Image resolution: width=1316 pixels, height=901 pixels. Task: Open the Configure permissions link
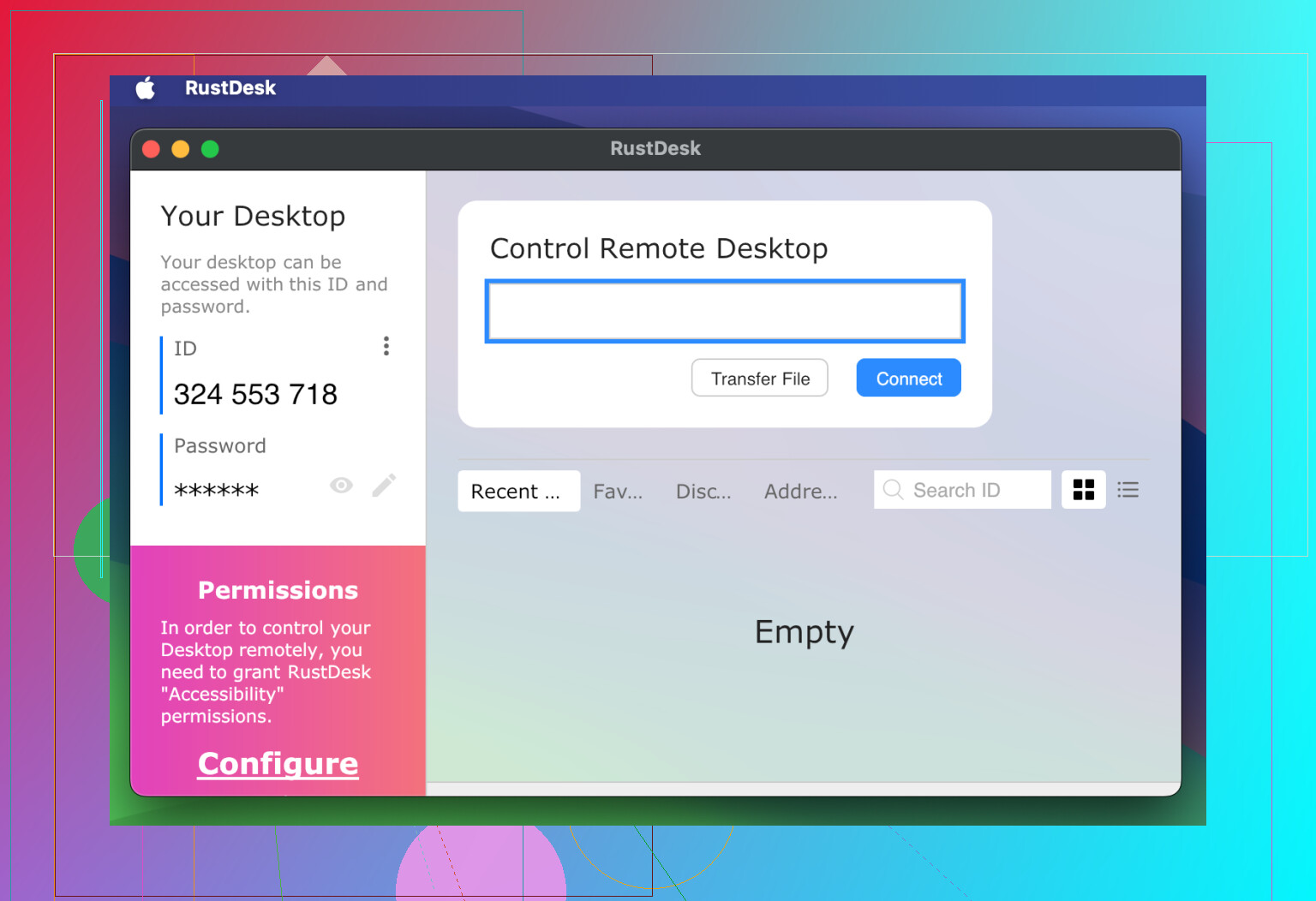point(278,763)
